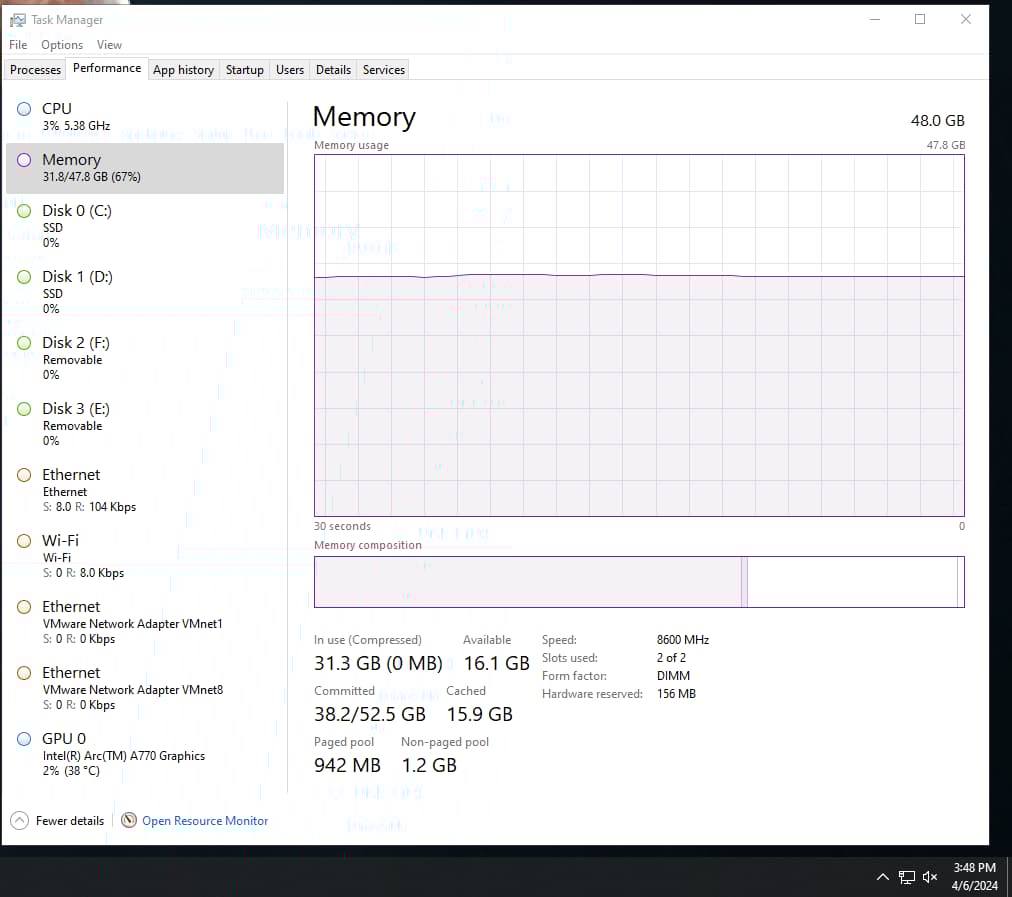Mute the speaker in the system tray
Image resolution: width=1012 pixels, height=897 pixels.
930,877
